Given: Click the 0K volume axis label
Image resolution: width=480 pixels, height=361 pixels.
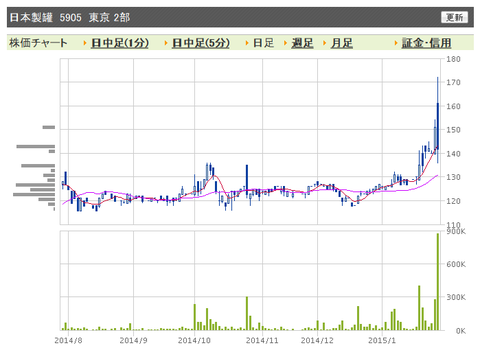Looking at the screenshot, I should tap(461, 331).
